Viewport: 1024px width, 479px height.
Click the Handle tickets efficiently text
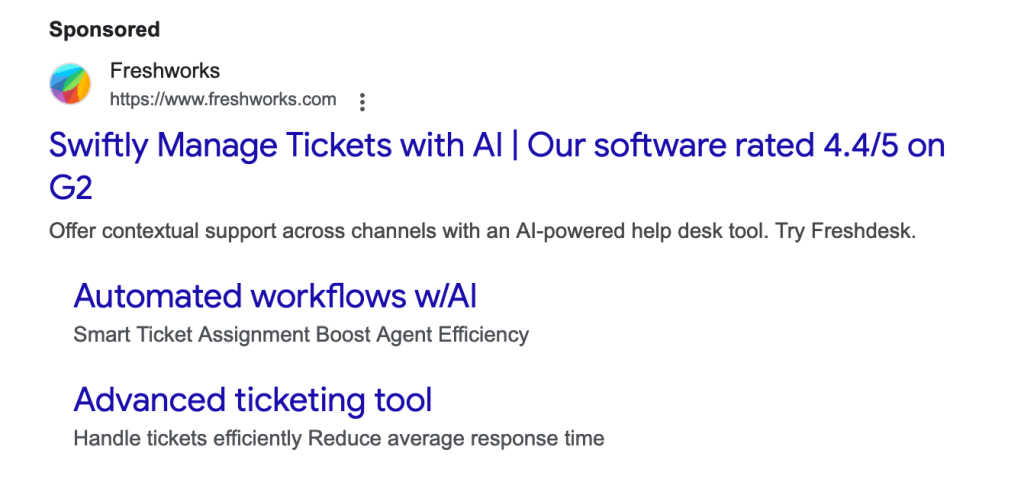coord(187,438)
